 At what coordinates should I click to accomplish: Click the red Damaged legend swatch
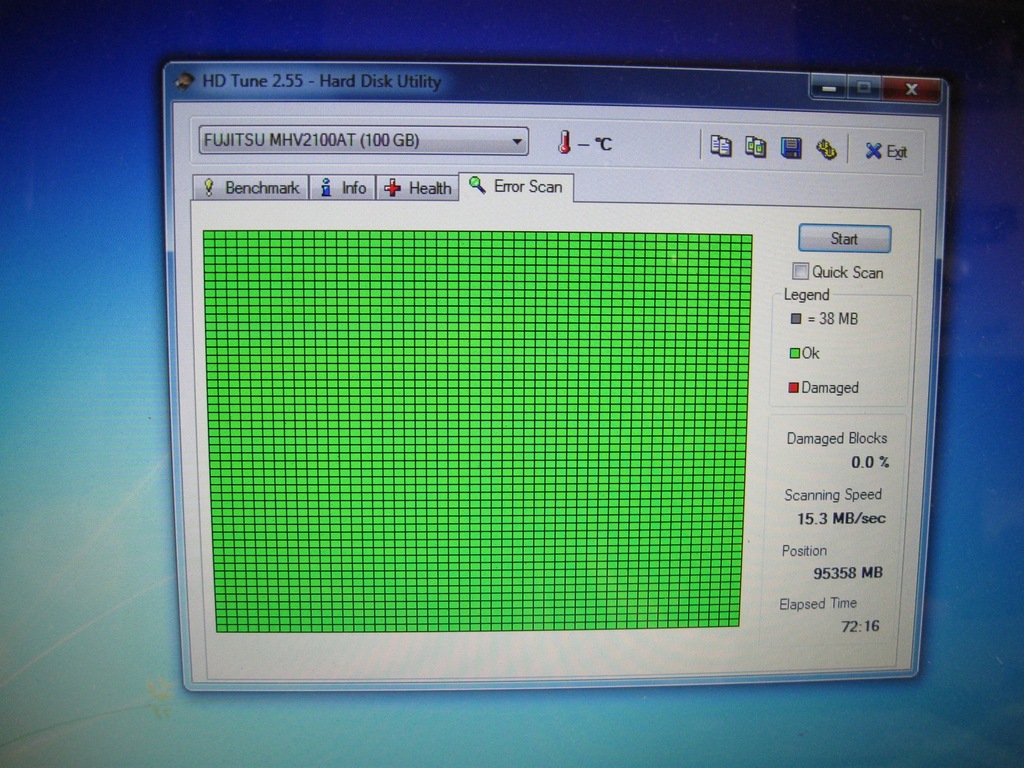click(x=793, y=388)
